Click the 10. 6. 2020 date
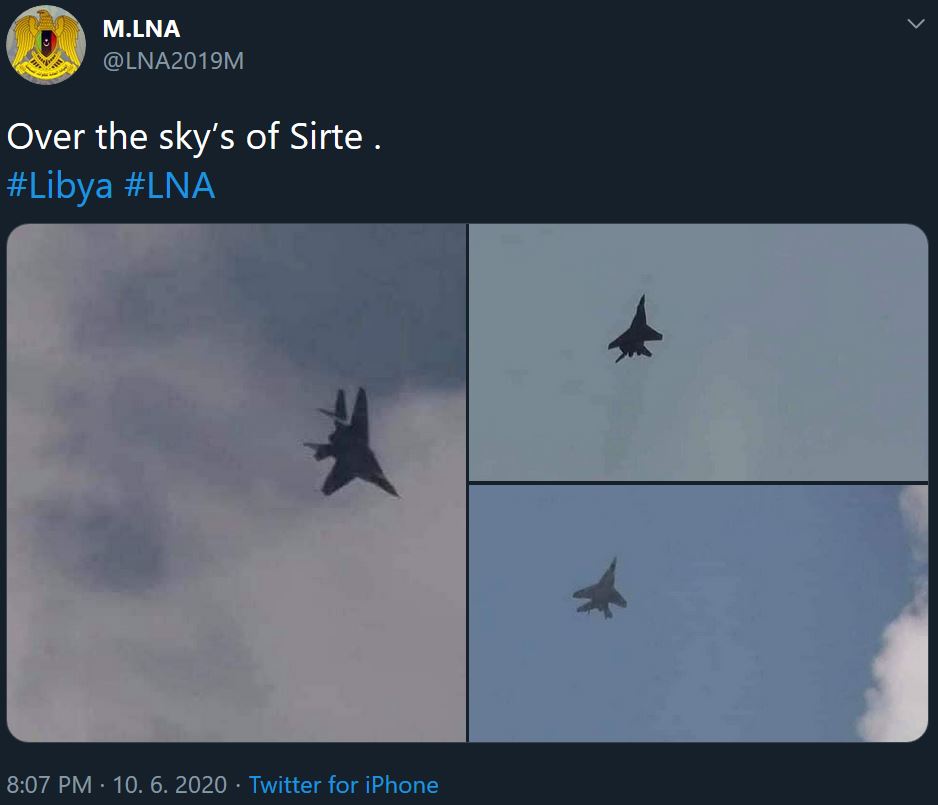Viewport: 938px width, 805px height. (169, 785)
